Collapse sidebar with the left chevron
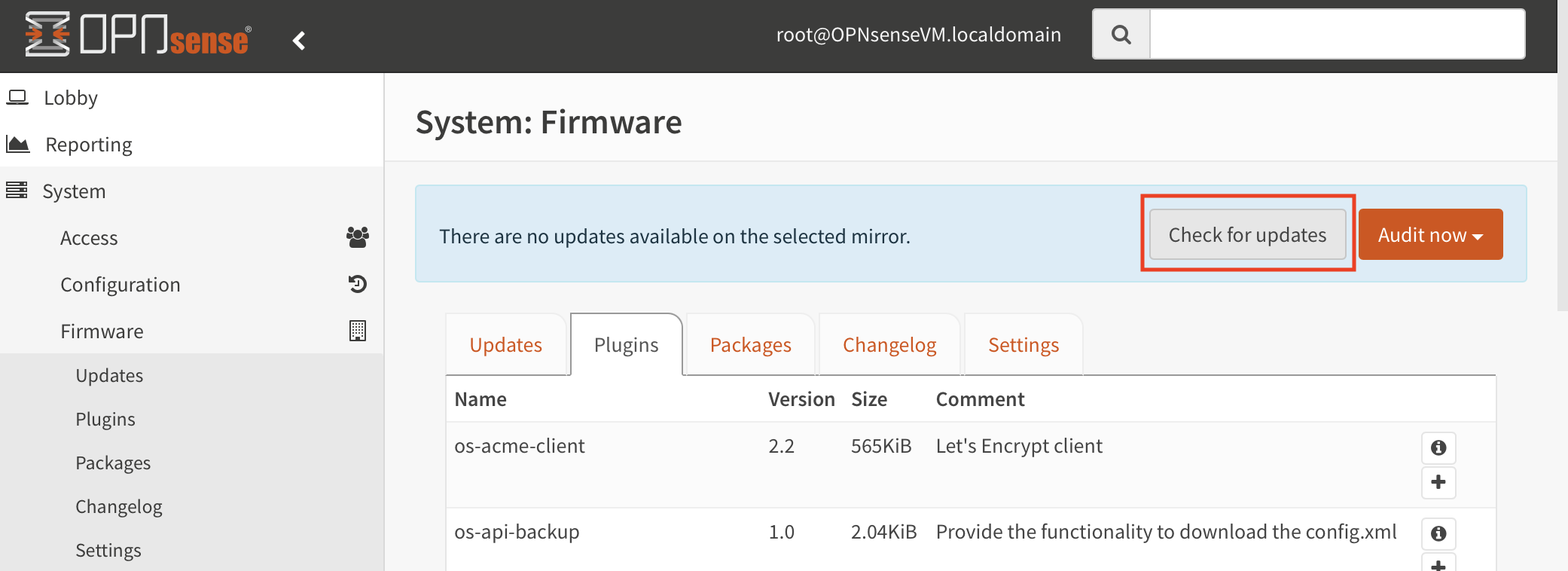The width and height of the screenshot is (1568, 571). point(299,41)
